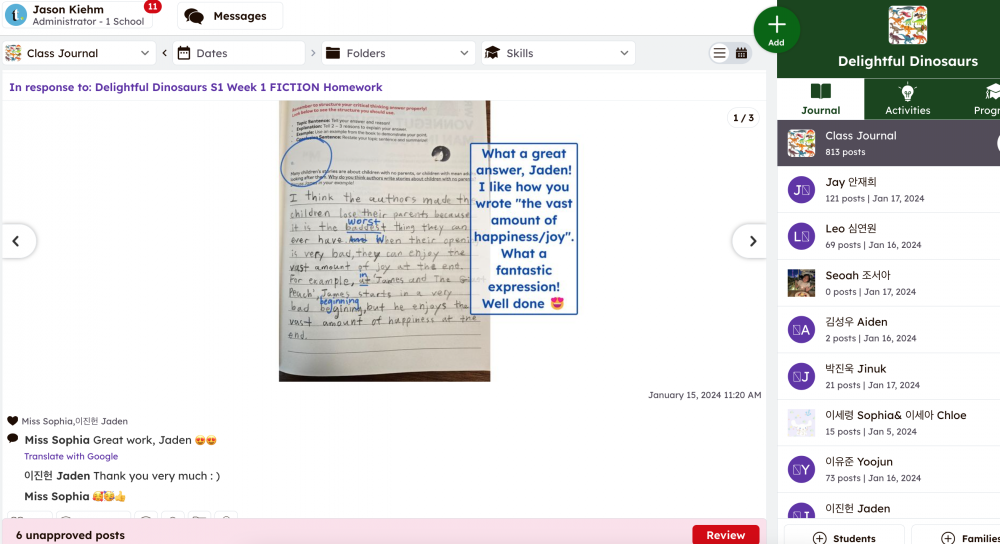The height and width of the screenshot is (544, 1000).
Task: Open the Class Journal dropdown
Action: 78,53
